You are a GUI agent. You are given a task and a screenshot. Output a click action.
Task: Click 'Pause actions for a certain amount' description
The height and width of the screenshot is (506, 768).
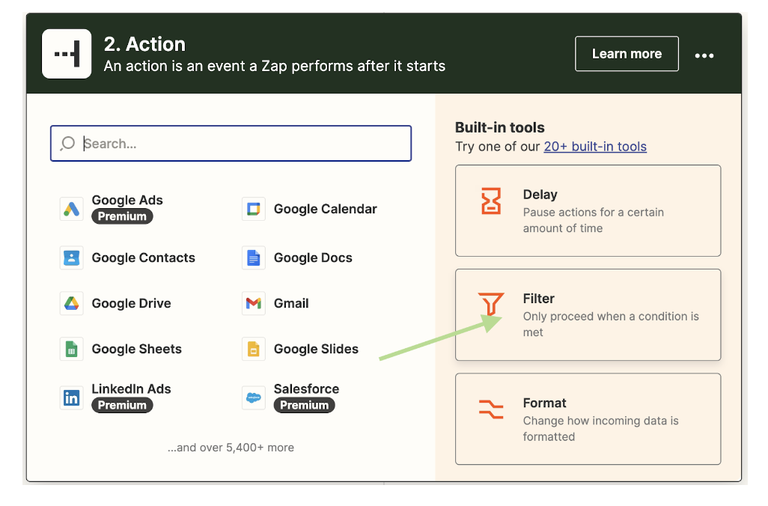[593, 220]
